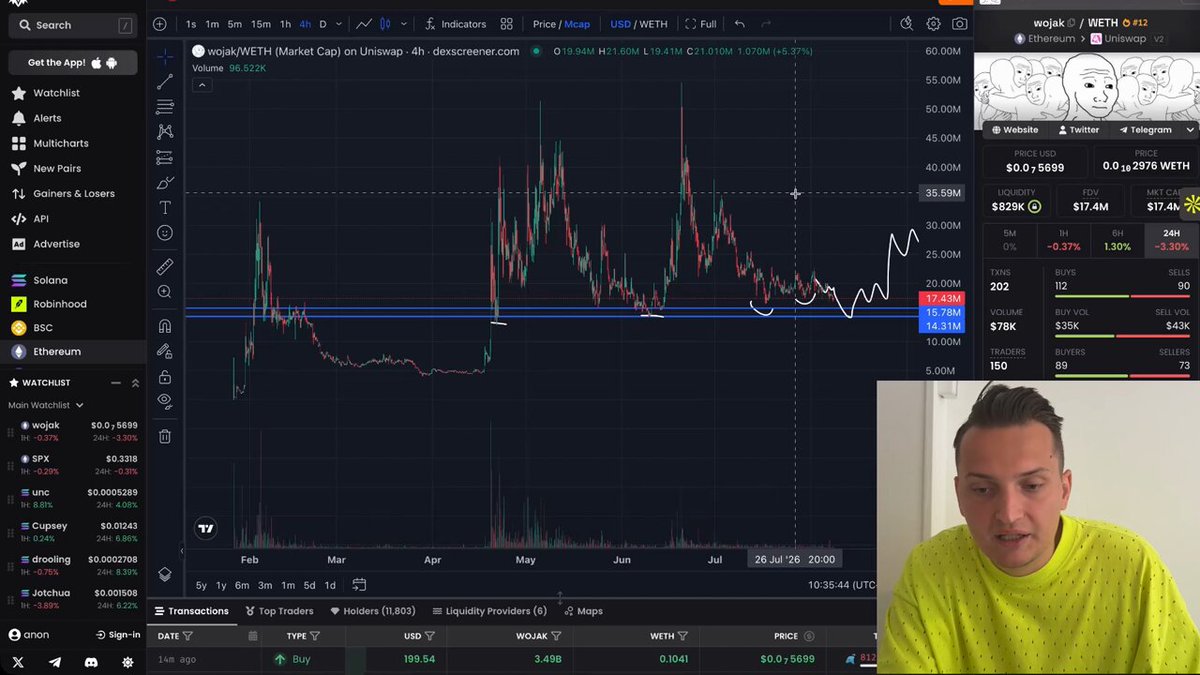
Task: Activate the zoom-in tool
Action: 165,292
